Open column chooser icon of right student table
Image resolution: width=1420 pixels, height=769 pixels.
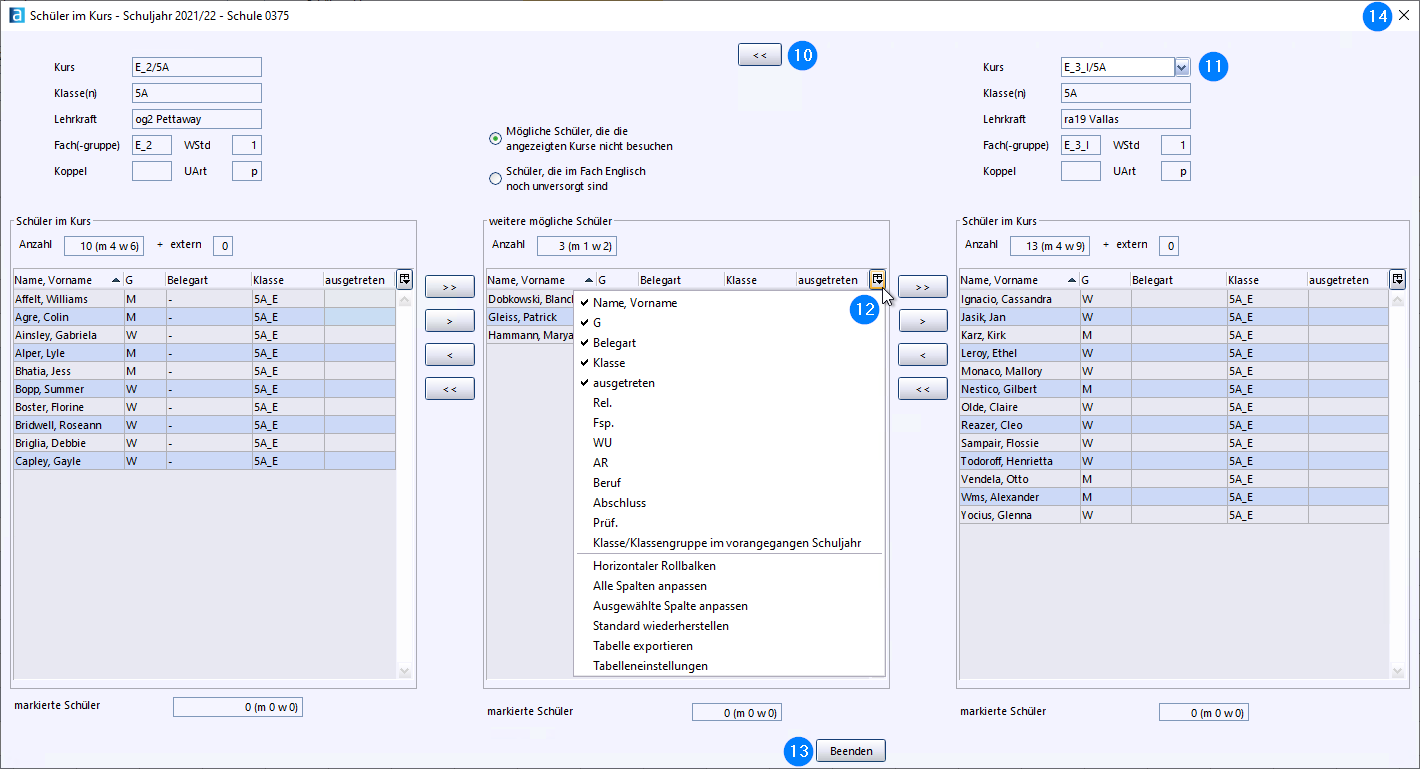pyautogui.click(x=1397, y=280)
